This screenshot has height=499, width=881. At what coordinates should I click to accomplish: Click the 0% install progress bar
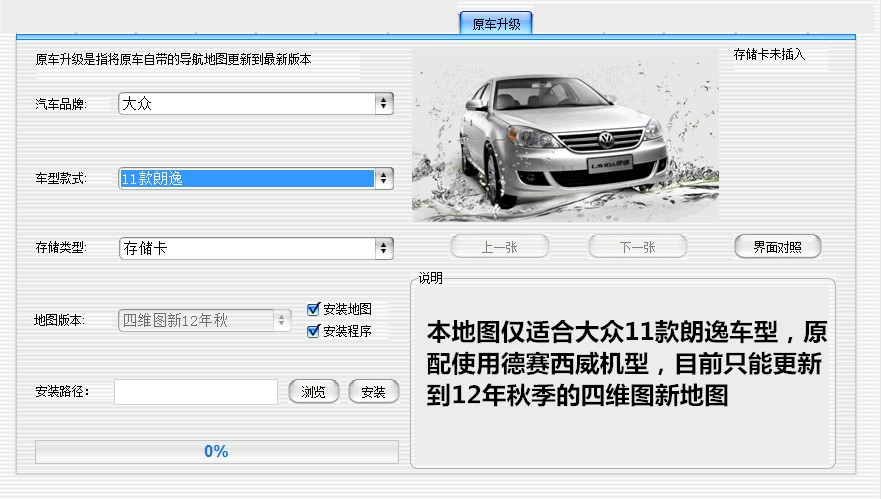217,451
